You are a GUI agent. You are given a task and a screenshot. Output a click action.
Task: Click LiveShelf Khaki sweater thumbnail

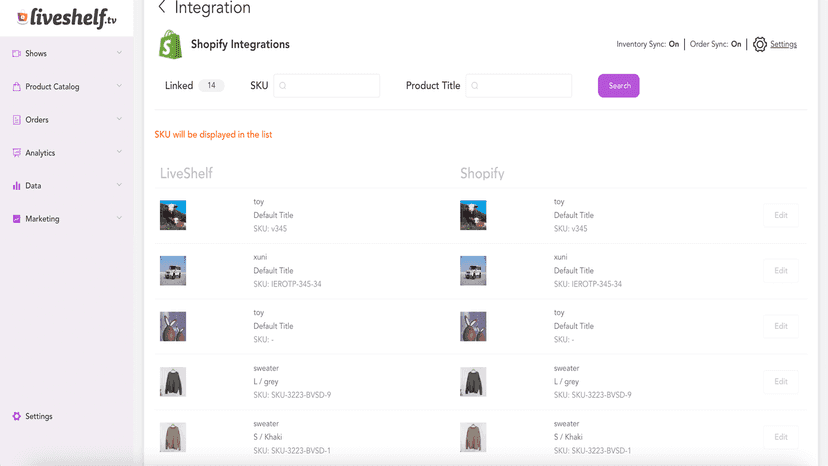pos(173,437)
